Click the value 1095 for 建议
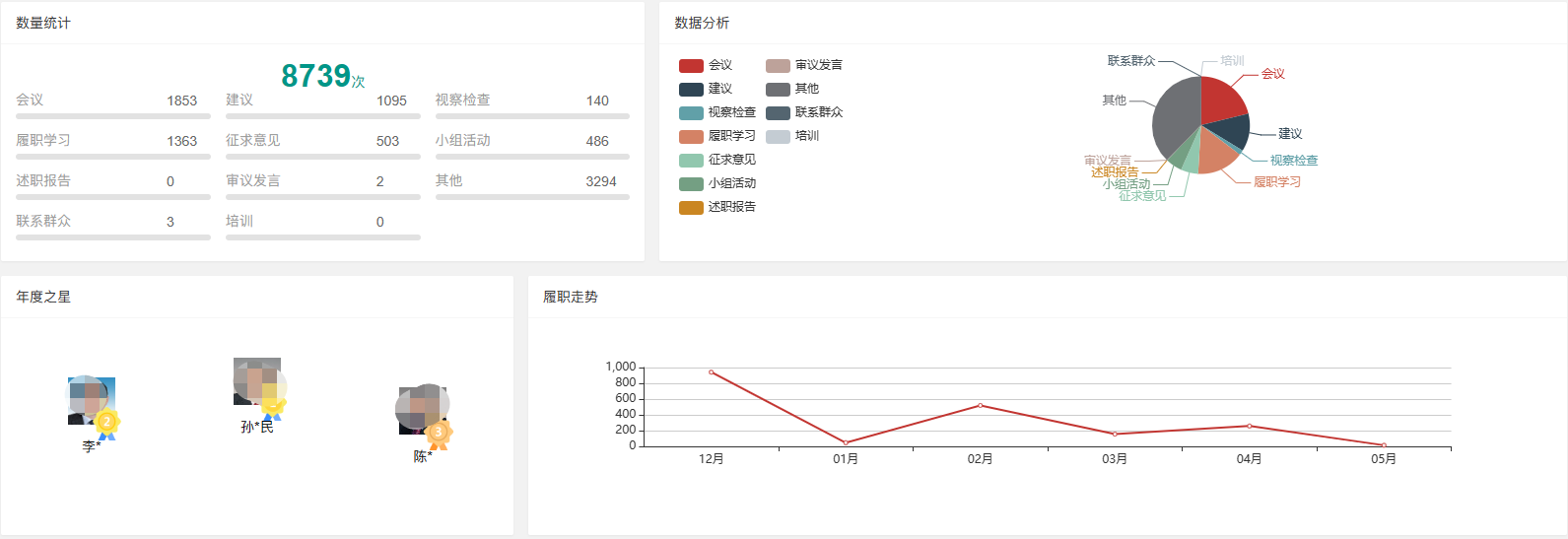The image size is (1568, 539). (x=391, y=101)
